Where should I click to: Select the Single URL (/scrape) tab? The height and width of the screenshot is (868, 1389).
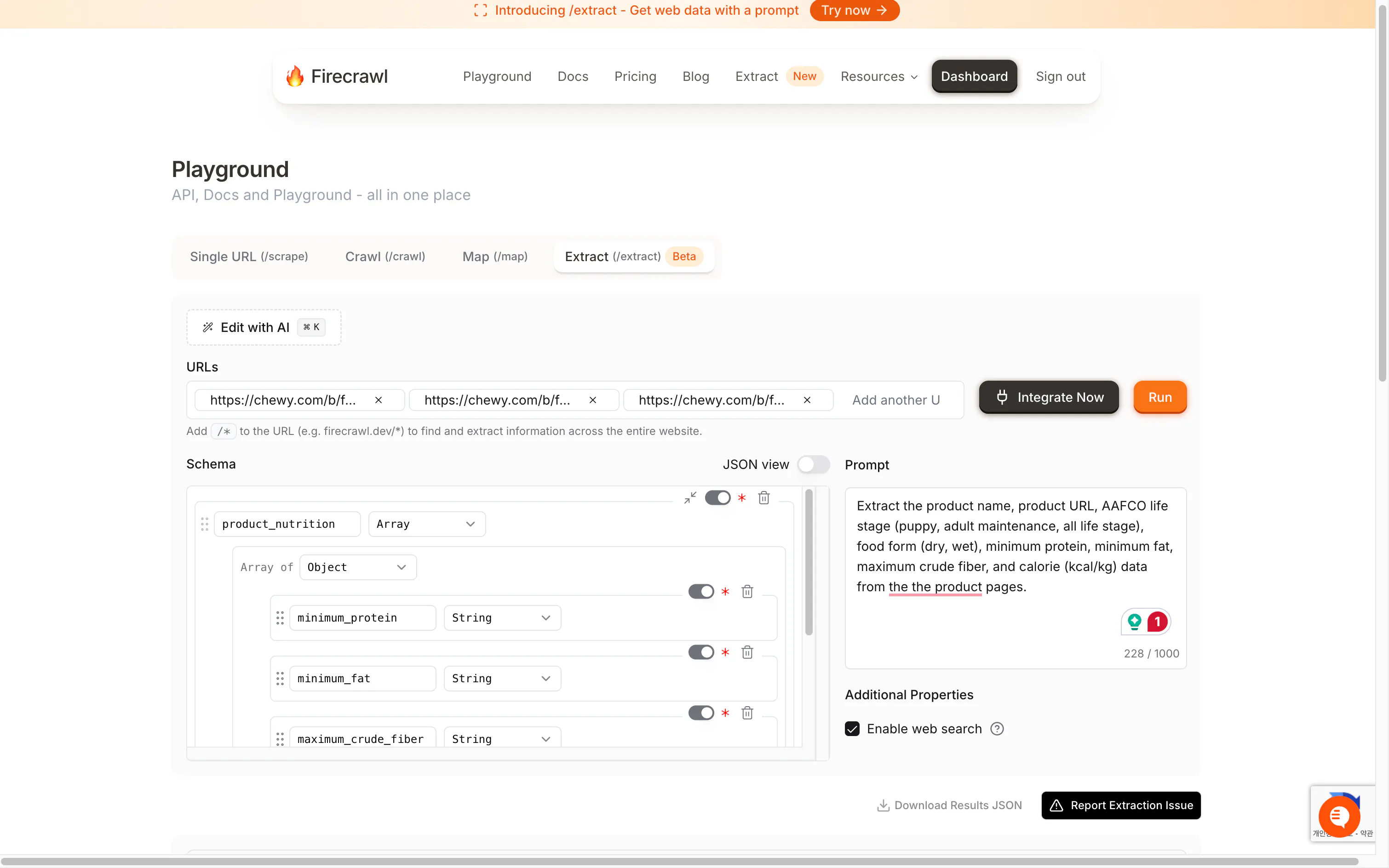tap(249, 257)
